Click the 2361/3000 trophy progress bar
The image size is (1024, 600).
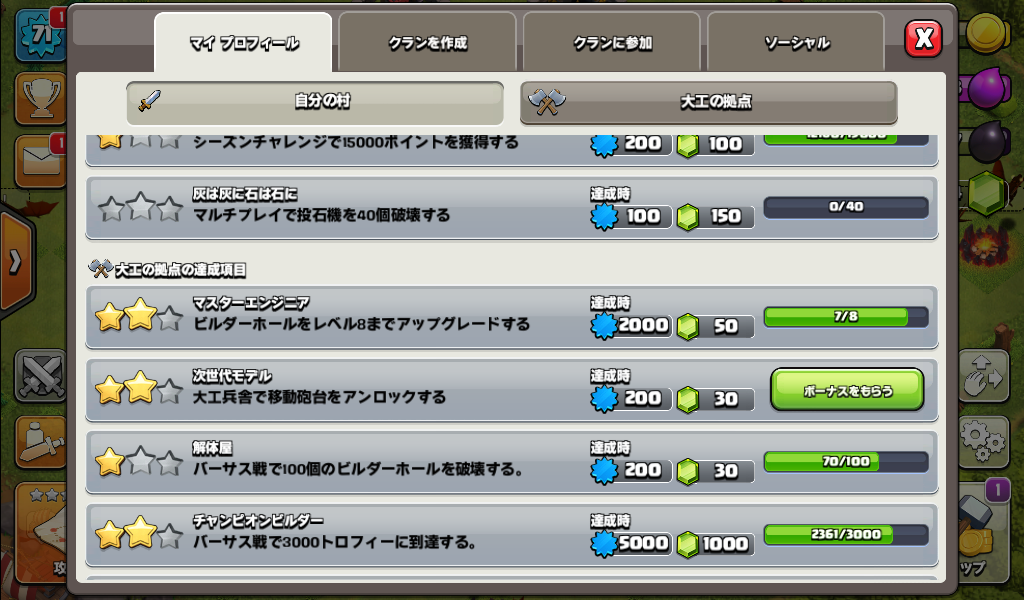coord(846,535)
